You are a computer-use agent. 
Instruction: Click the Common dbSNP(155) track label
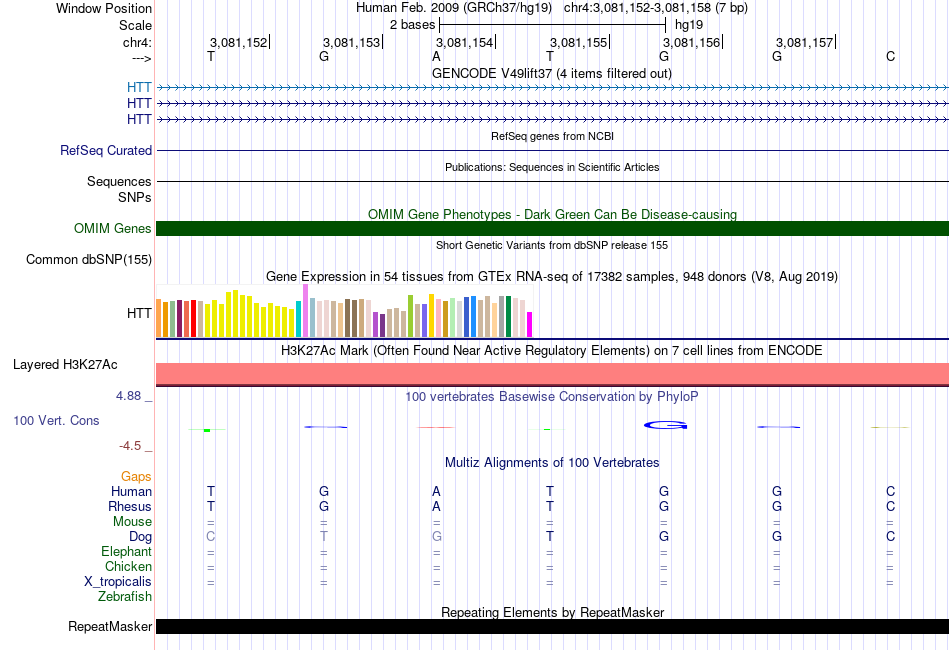[88, 259]
